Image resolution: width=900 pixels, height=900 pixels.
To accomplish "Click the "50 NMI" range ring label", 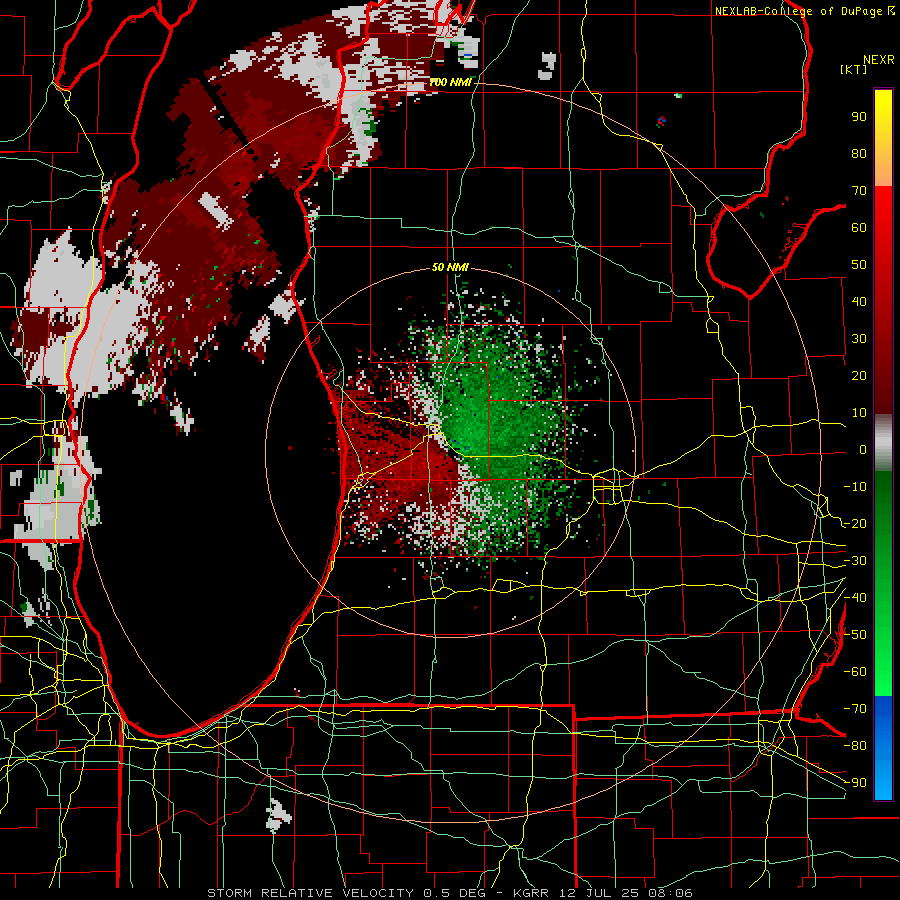I will [x=450, y=267].
